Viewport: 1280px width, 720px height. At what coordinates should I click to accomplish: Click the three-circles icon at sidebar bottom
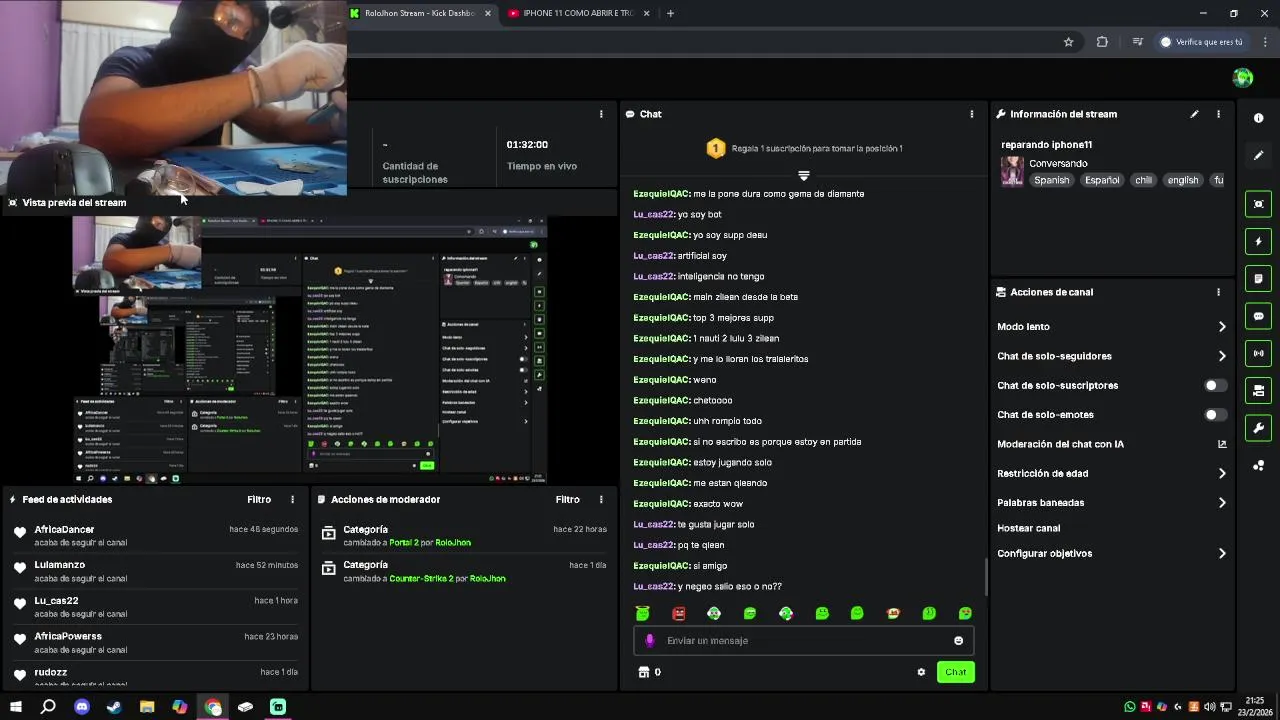(x=1258, y=466)
